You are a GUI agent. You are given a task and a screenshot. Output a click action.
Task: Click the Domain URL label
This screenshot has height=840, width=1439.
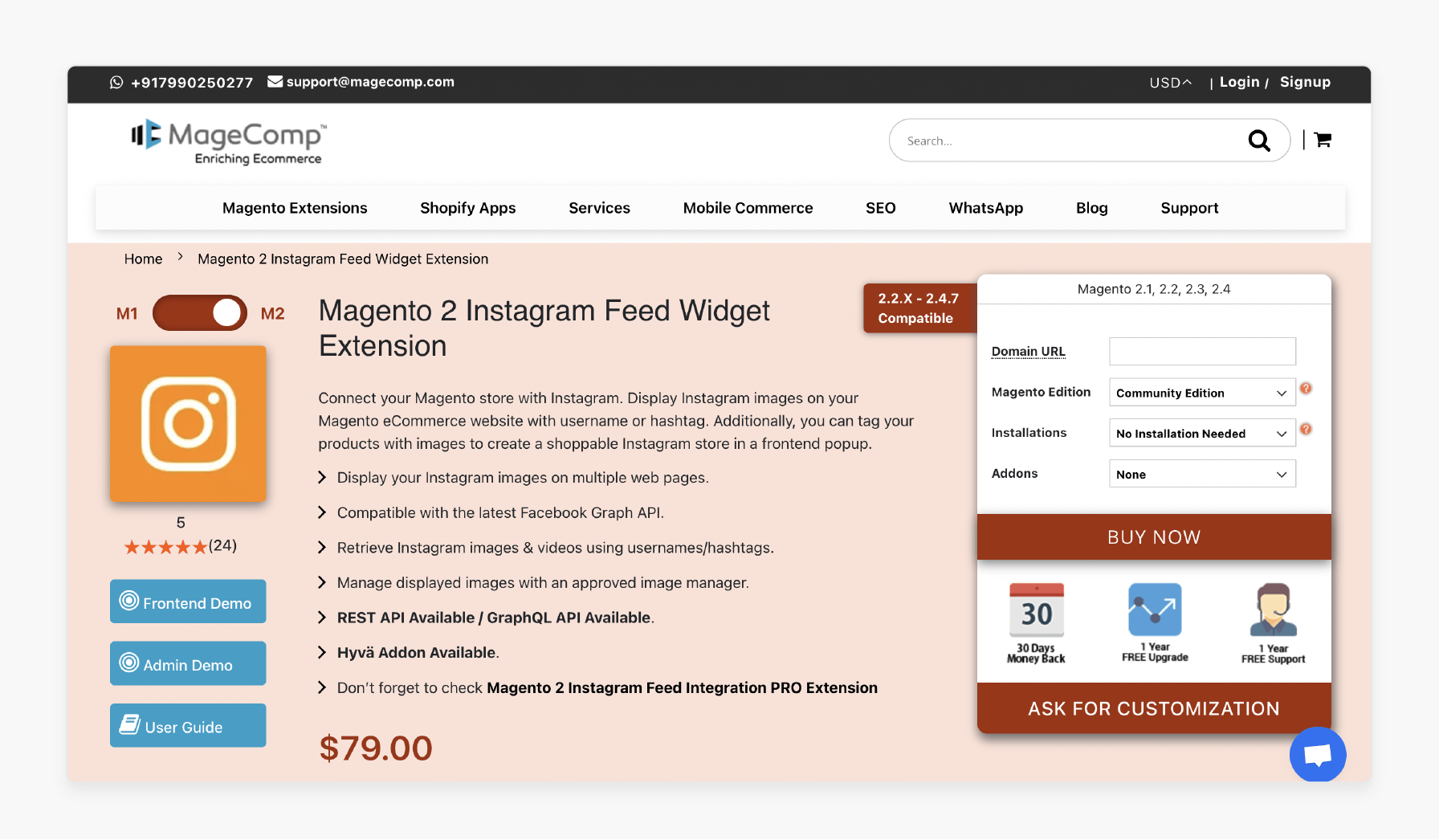click(x=1029, y=352)
